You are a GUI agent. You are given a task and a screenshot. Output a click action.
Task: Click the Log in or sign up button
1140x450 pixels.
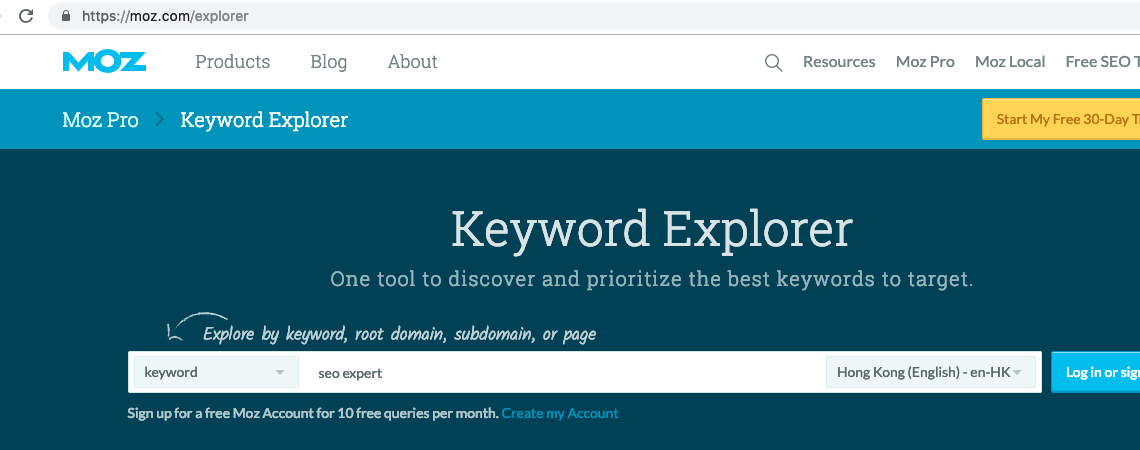click(1096, 372)
